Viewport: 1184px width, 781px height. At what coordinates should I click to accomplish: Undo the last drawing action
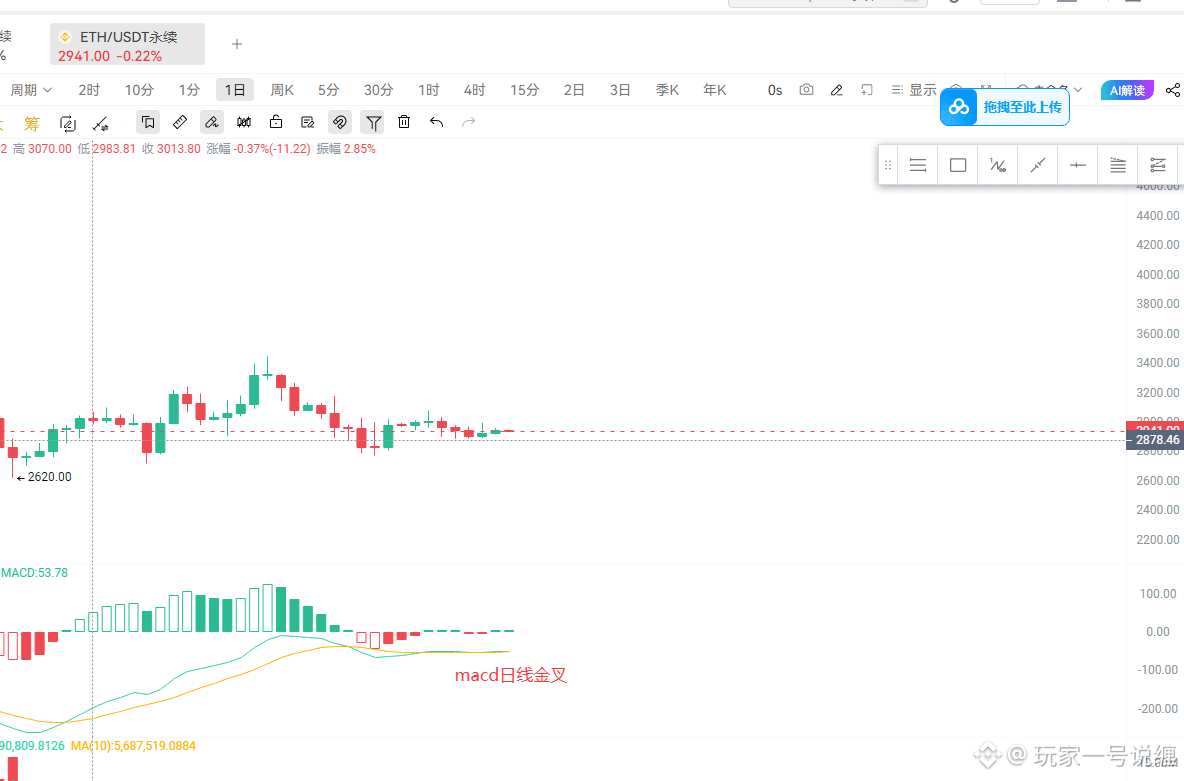pos(435,122)
